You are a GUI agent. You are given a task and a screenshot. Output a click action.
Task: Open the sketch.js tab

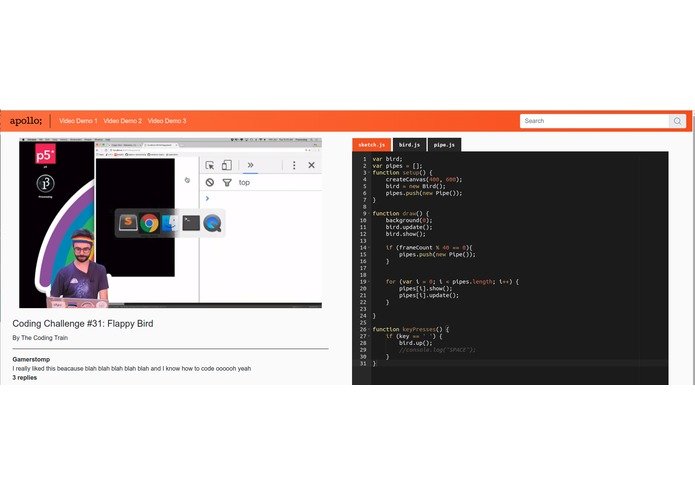pos(371,145)
